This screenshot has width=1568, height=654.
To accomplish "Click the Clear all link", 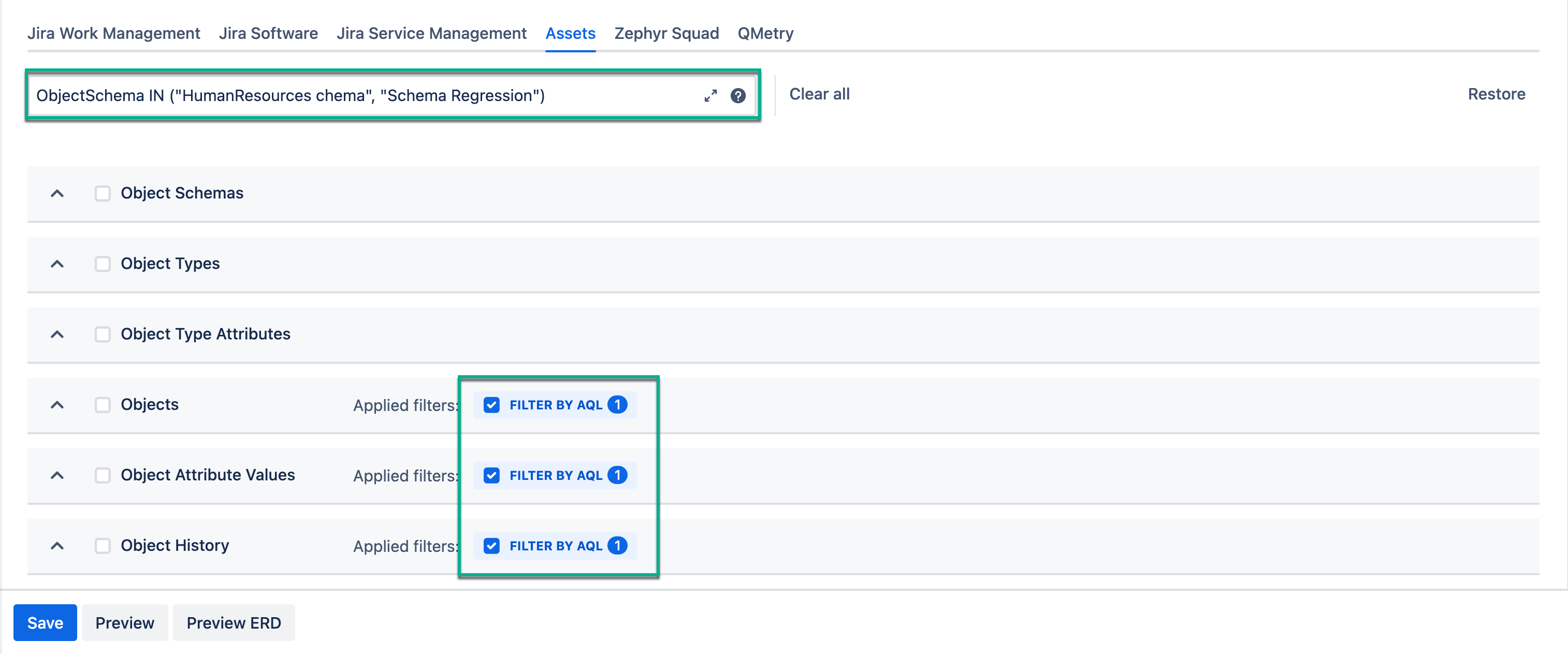I will (x=819, y=94).
